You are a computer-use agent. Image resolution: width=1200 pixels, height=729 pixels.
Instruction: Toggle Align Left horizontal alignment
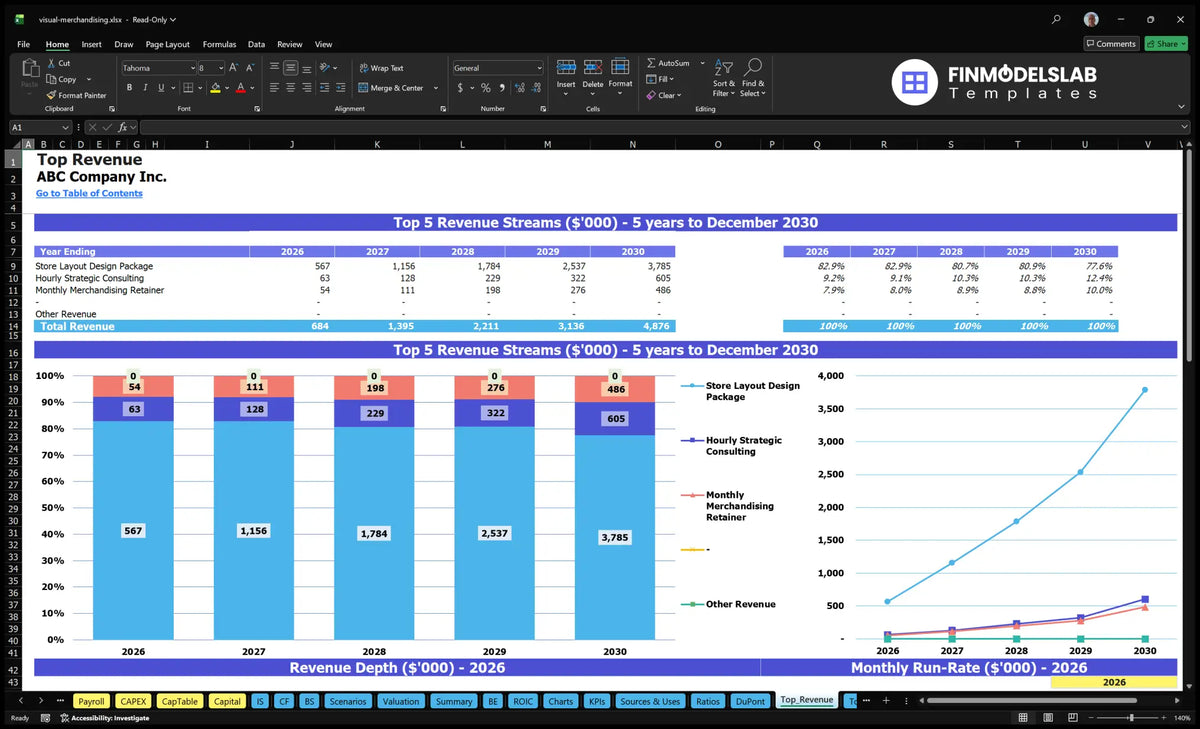(274, 88)
